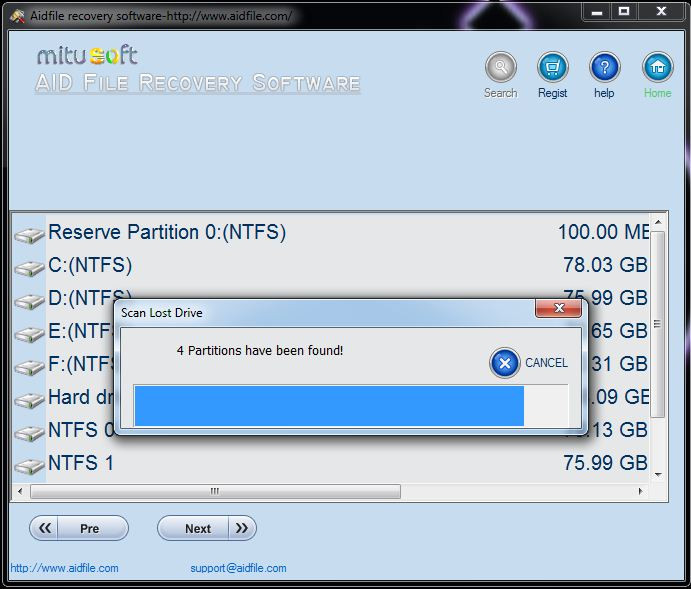Click the support@aidfile.com email link
Image resolution: width=691 pixels, height=589 pixels.
tap(238, 568)
